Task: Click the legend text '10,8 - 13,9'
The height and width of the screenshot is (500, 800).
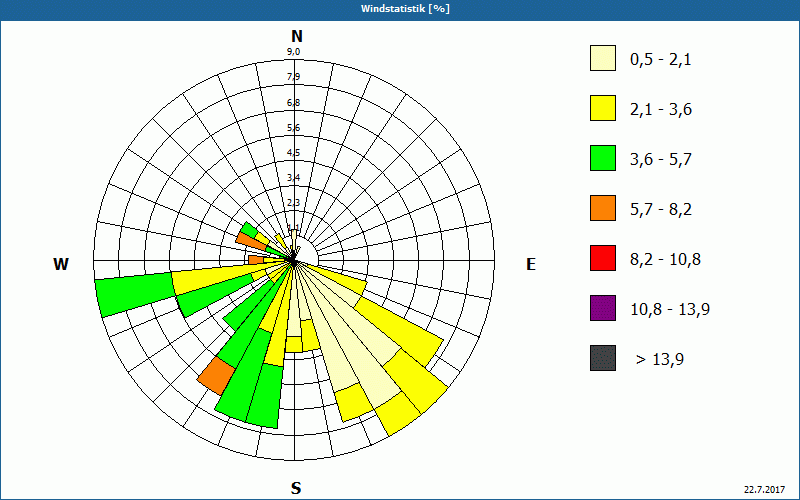Action: point(670,310)
